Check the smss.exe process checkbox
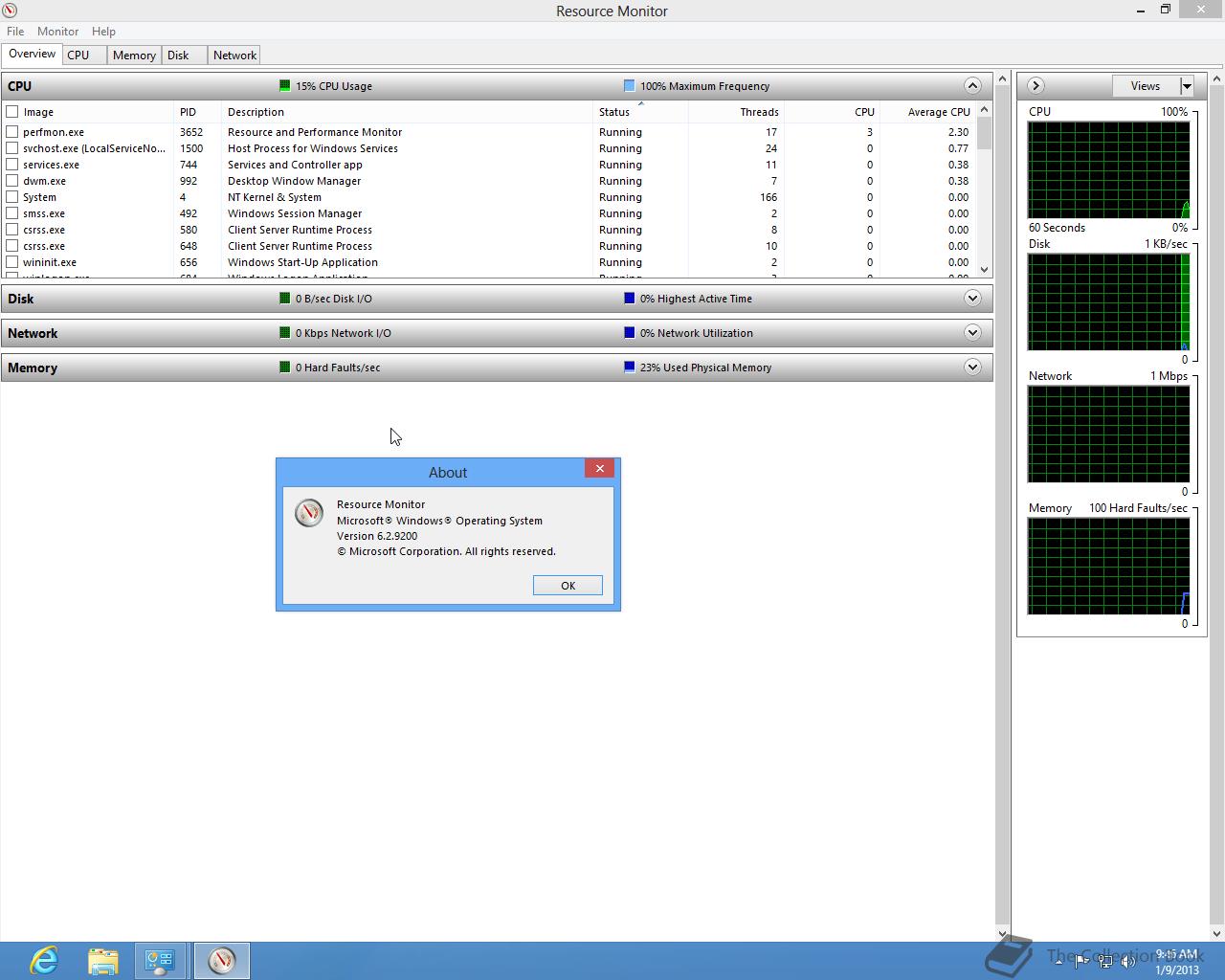The height and width of the screenshot is (980, 1225). 12,212
